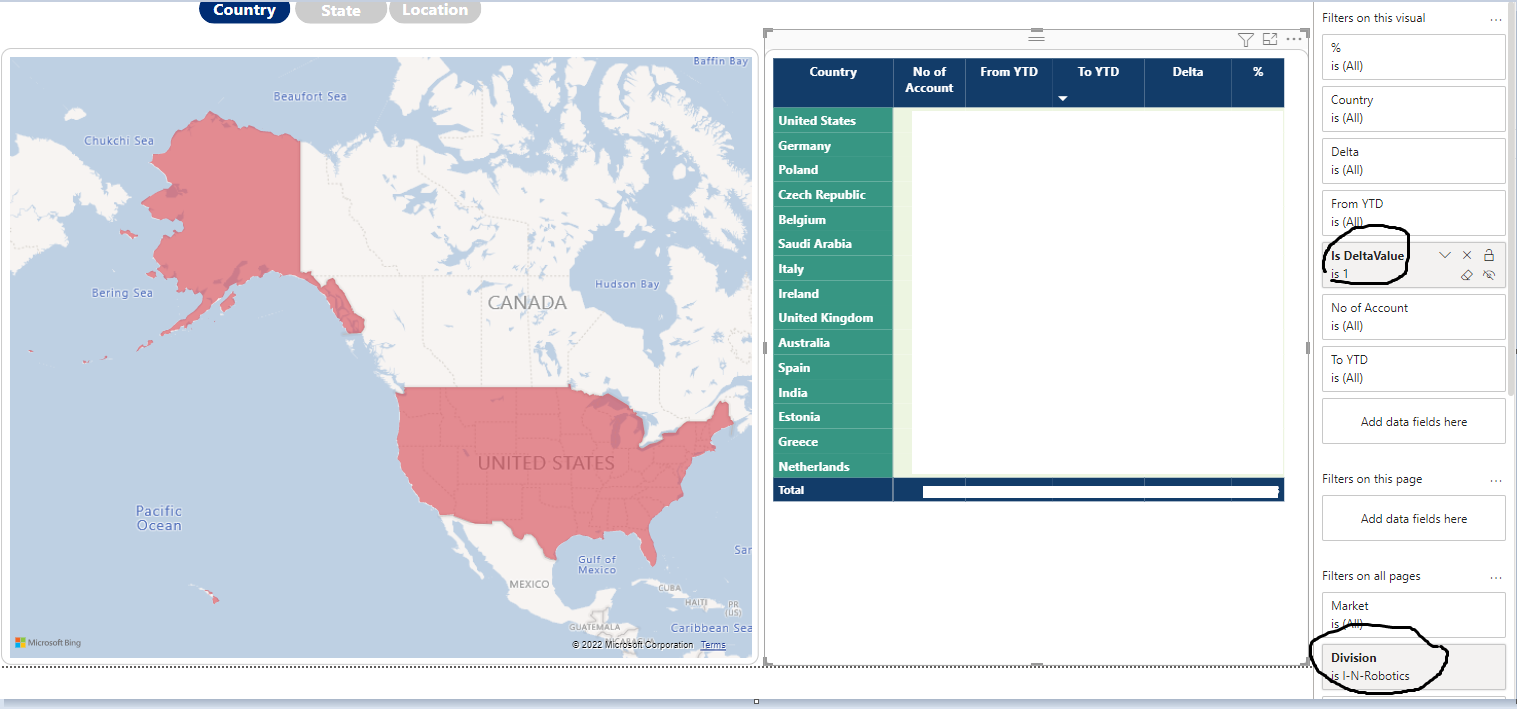Select the India row
Viewport: 1517px width, 709px height.
click(833, 392)
